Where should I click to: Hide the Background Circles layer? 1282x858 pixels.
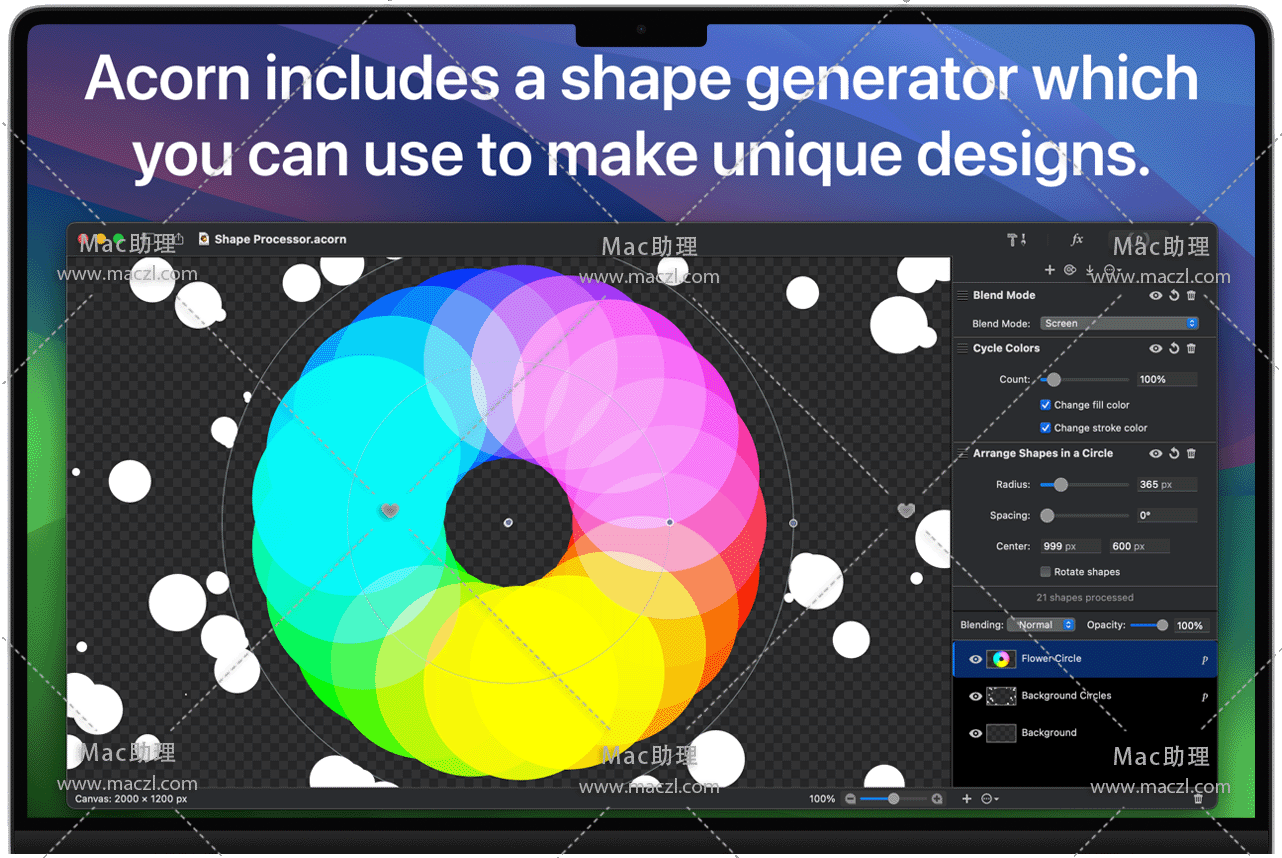point(975,696)
